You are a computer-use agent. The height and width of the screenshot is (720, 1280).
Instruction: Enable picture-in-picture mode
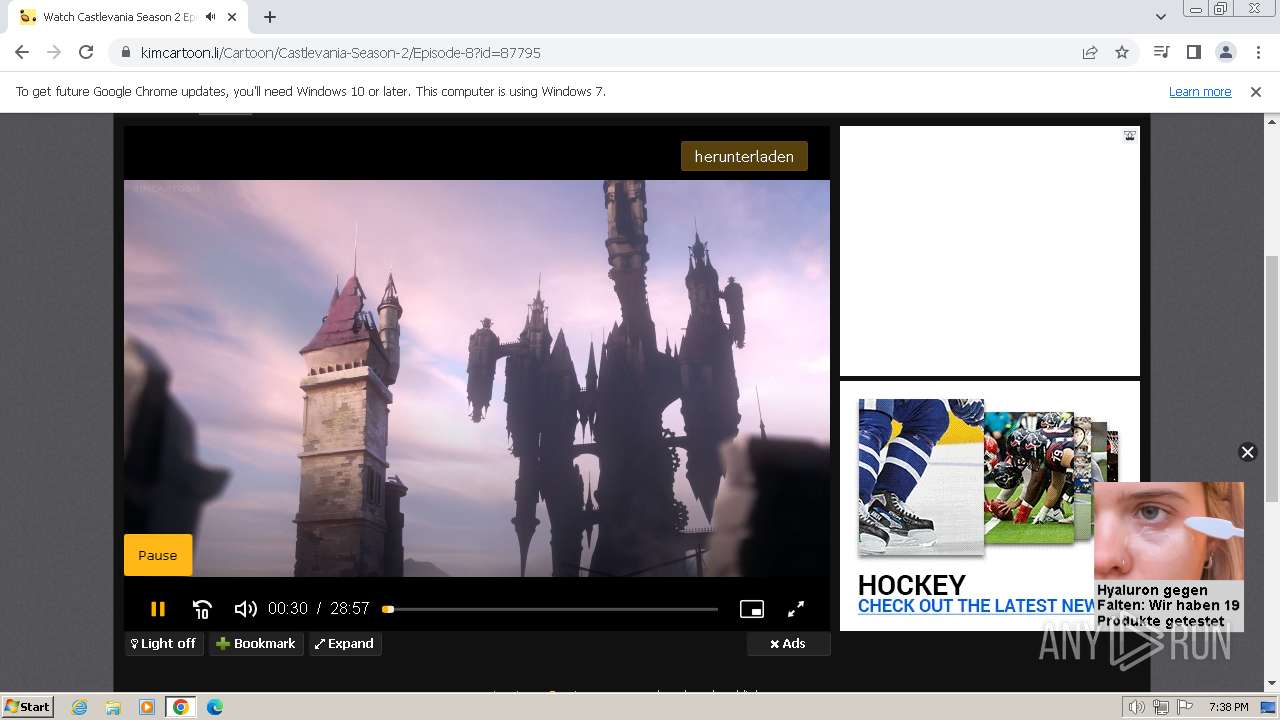tap(752, 608)
